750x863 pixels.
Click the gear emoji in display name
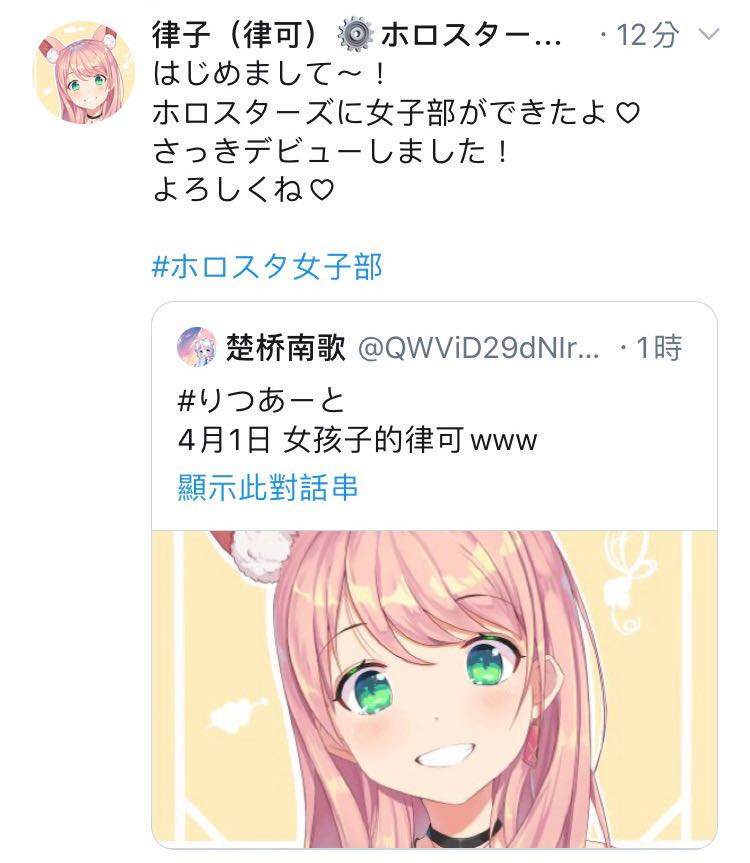[355, 35]
